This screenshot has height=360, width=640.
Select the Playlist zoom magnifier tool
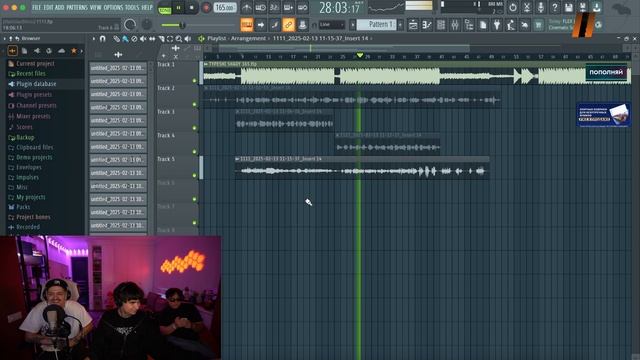point(179,39)
